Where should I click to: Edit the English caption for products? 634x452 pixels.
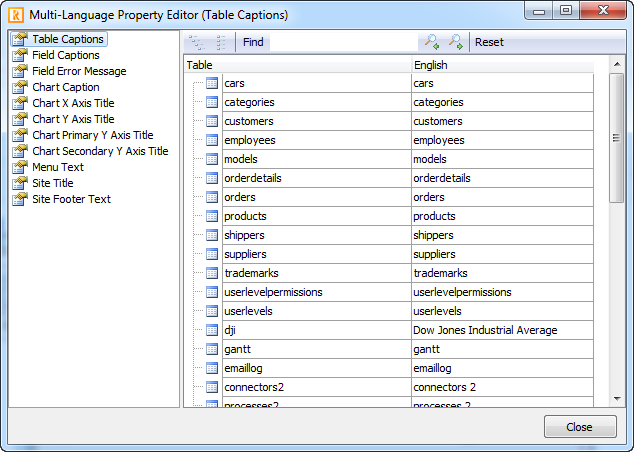click(502, 216)
